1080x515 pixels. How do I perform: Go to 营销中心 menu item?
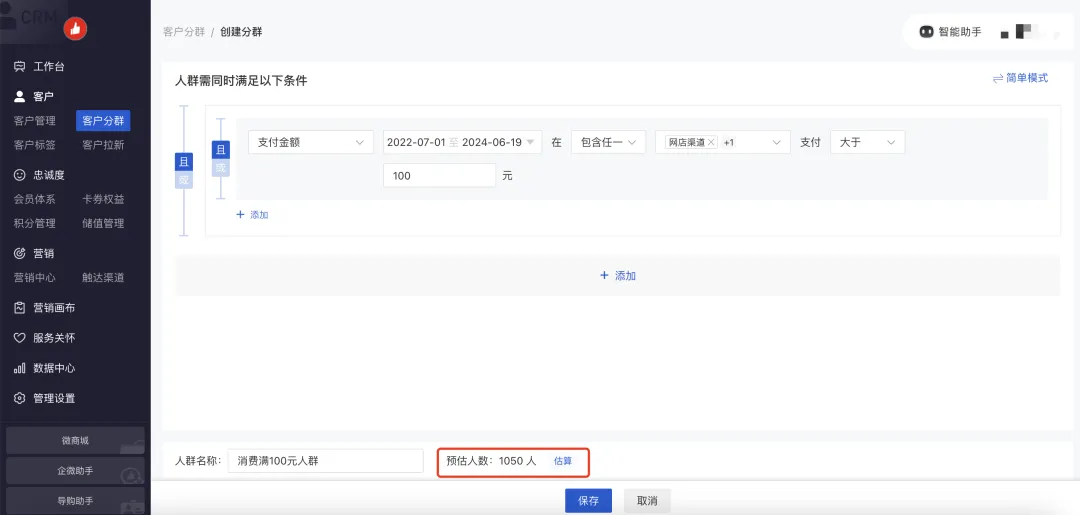point(34,277)
